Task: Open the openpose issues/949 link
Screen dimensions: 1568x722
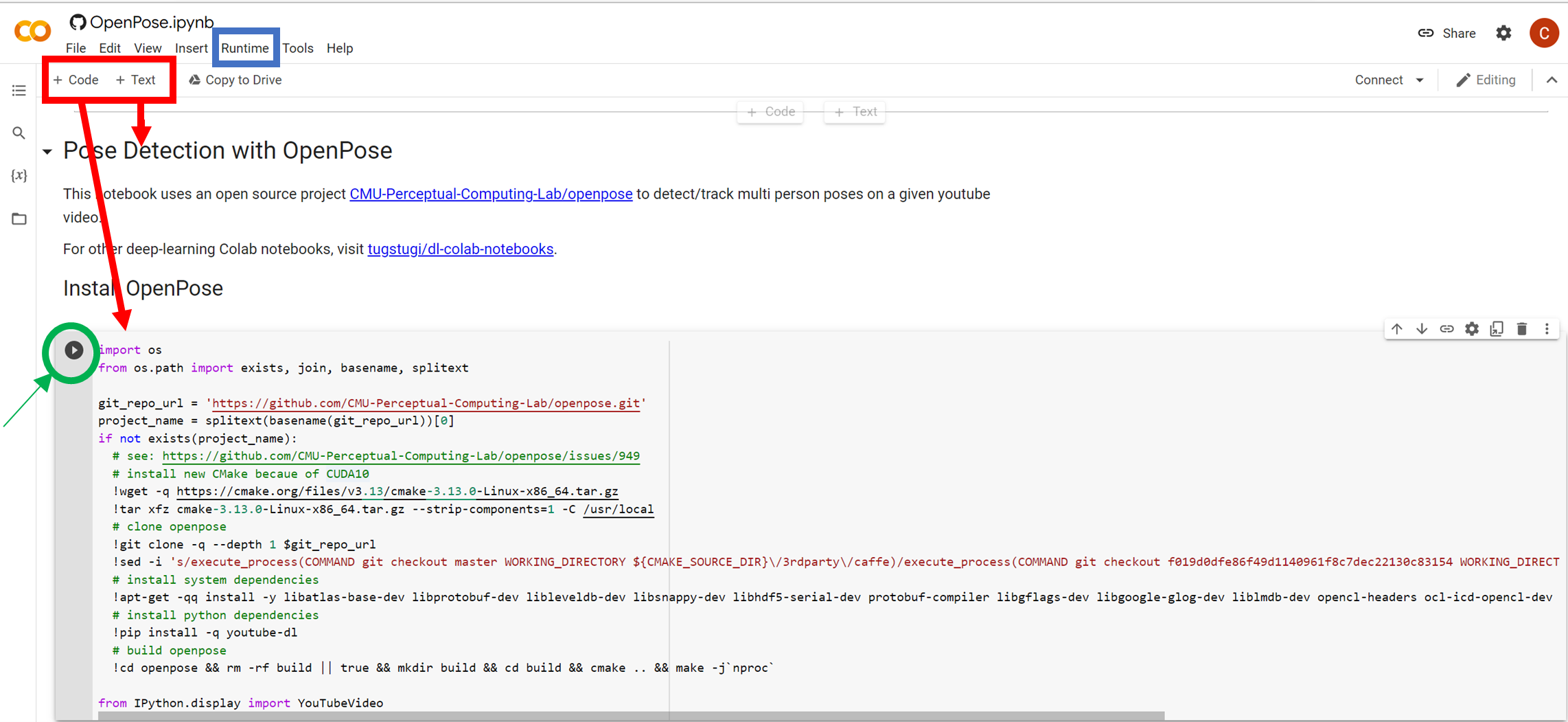Action: [401, 456]
